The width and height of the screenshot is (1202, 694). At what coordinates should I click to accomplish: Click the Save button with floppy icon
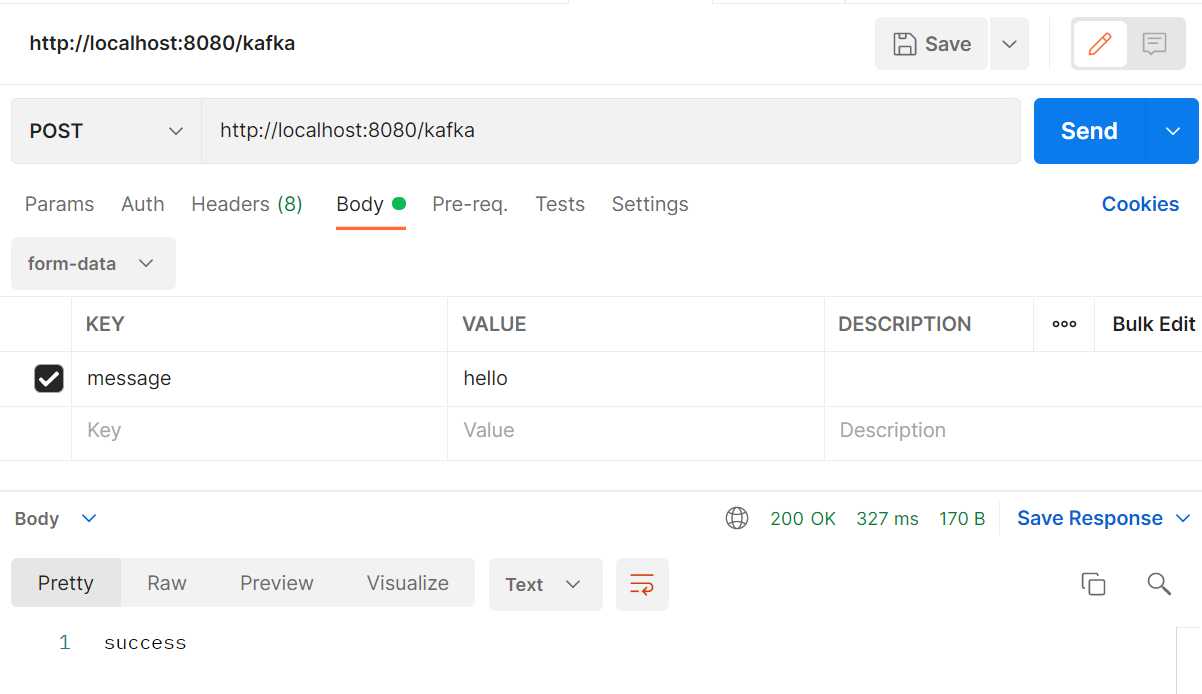pos(931,44)
